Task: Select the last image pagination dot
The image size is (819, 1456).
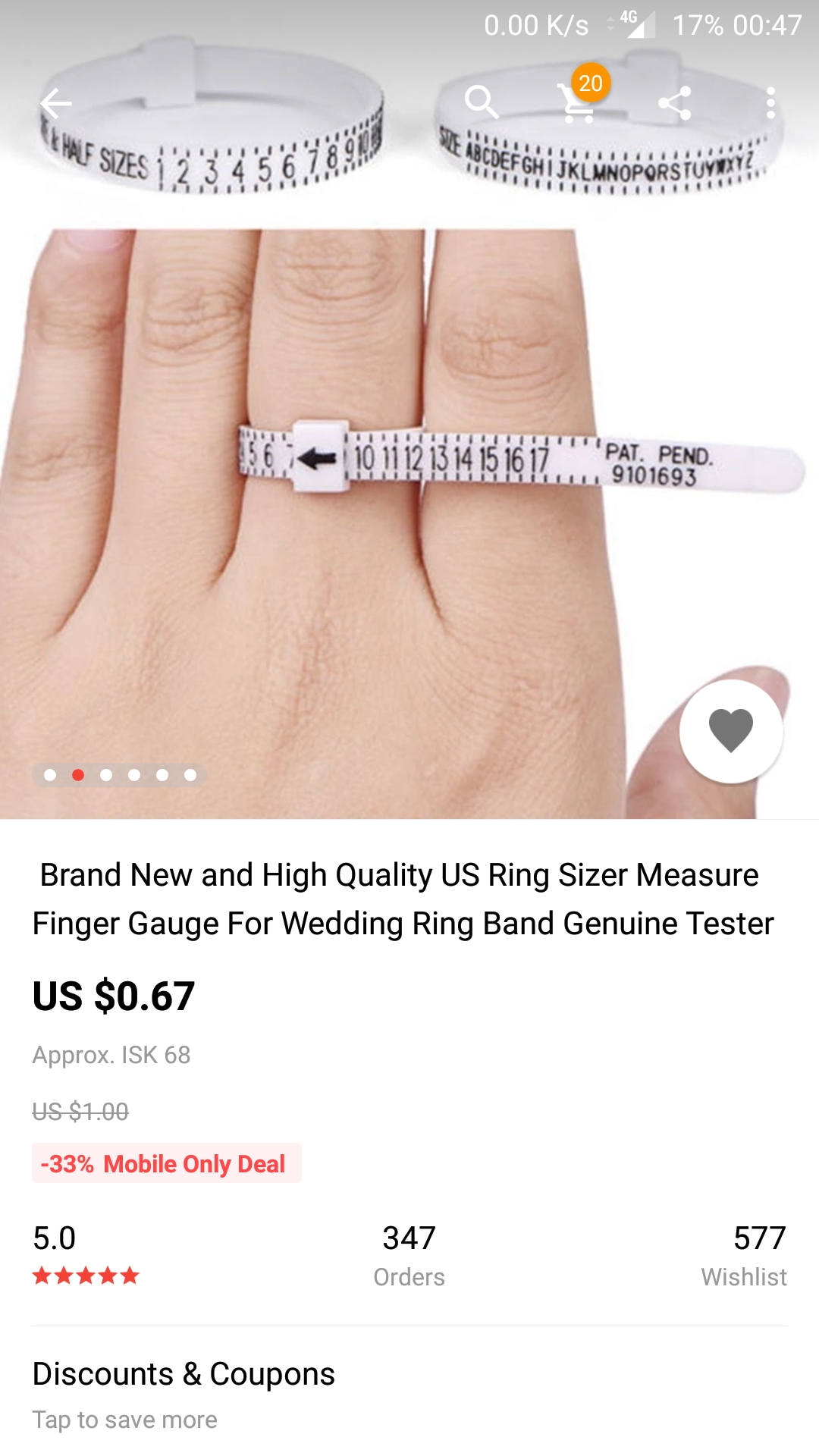Action: coord(190,775)
